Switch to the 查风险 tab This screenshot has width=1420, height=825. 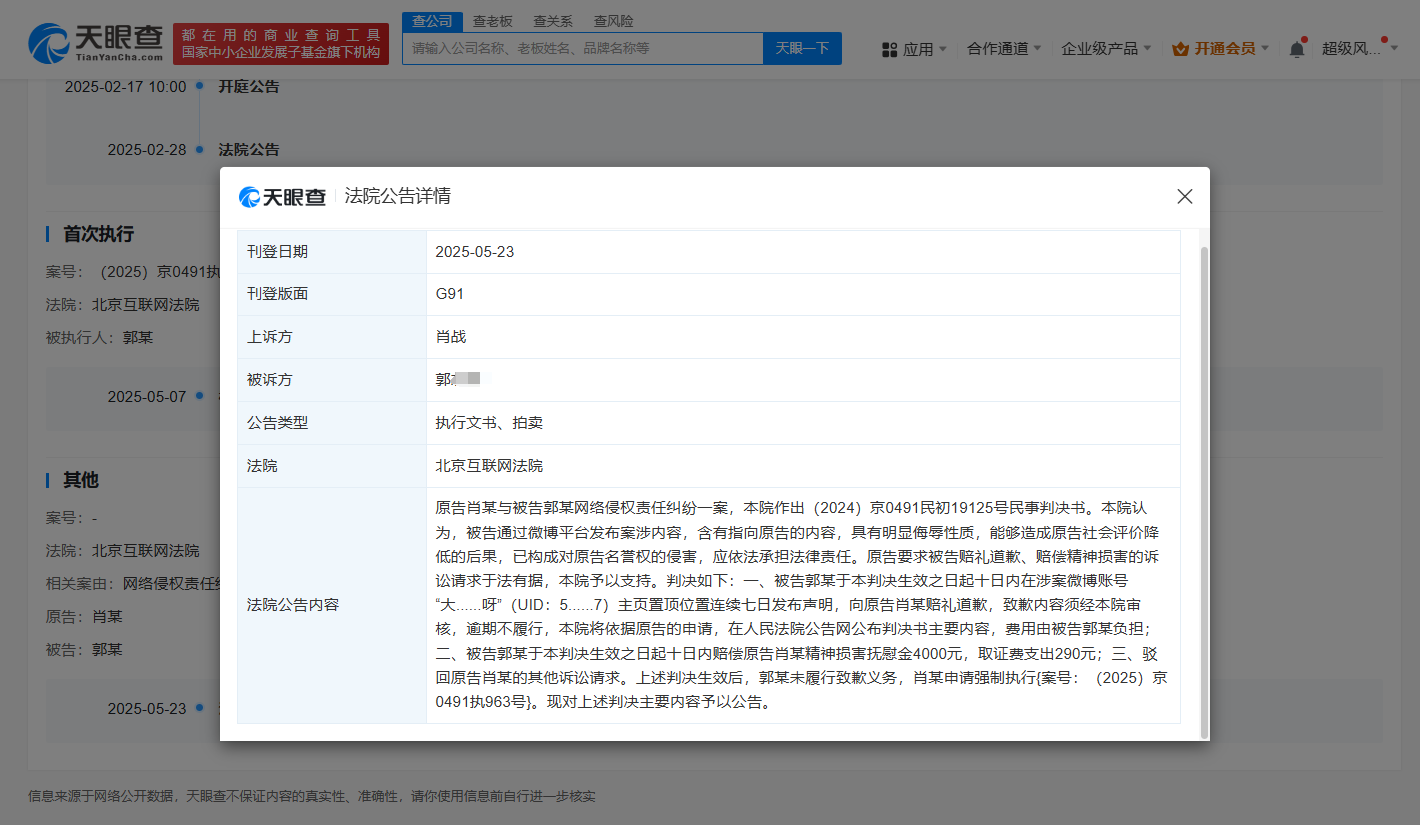click(614, 20)
